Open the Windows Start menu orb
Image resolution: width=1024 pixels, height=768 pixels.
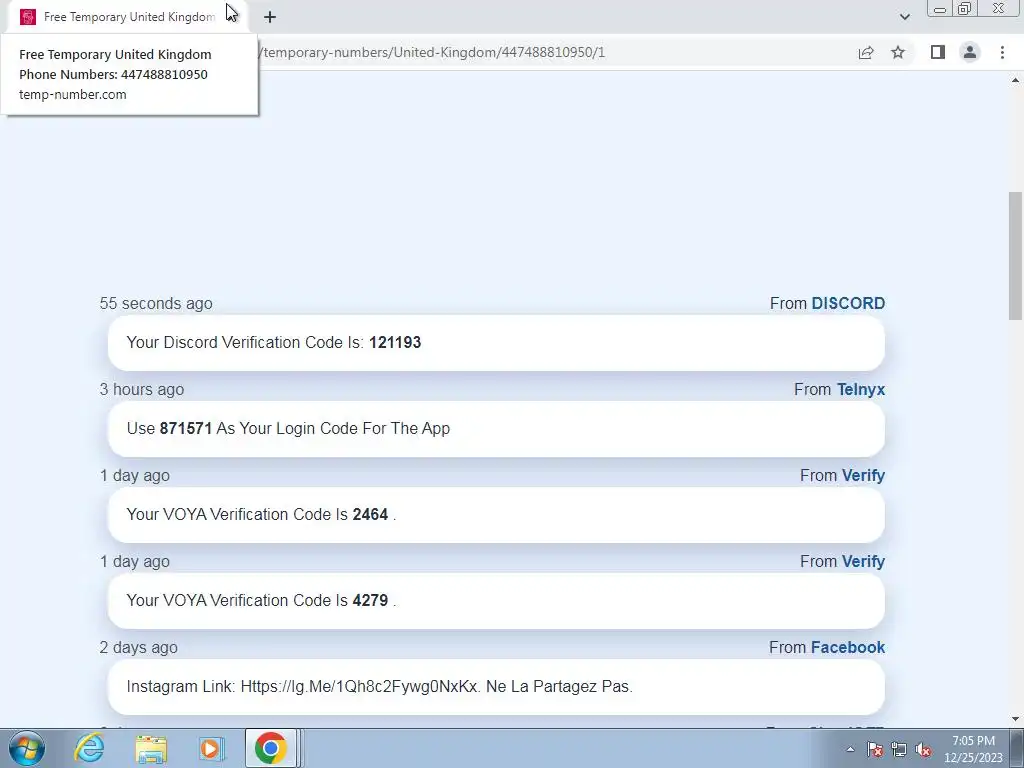27,748
